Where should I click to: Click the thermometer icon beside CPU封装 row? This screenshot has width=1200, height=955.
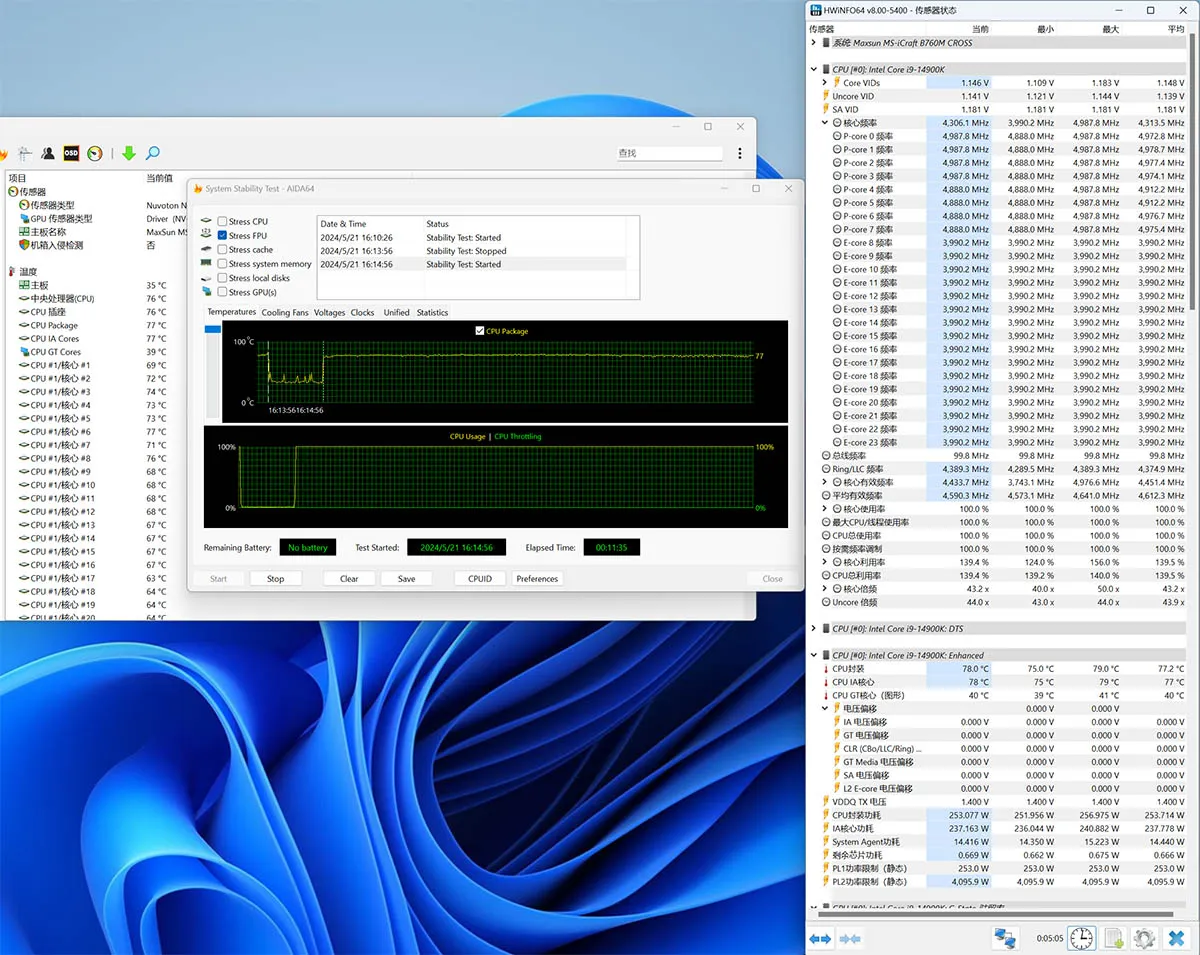pos(826,669)
